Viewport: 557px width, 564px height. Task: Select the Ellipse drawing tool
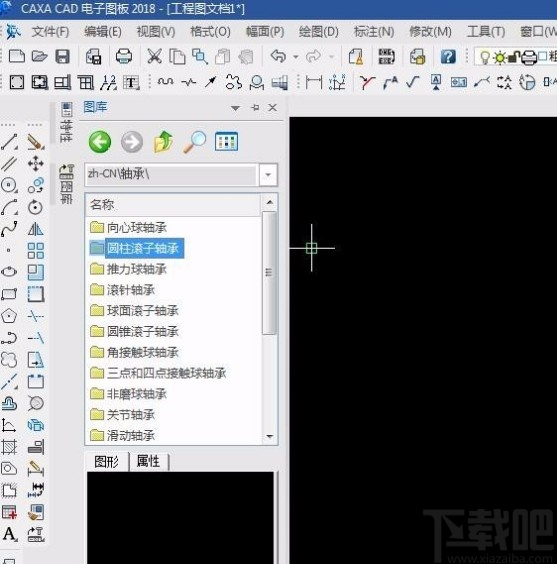coord(9,272)
